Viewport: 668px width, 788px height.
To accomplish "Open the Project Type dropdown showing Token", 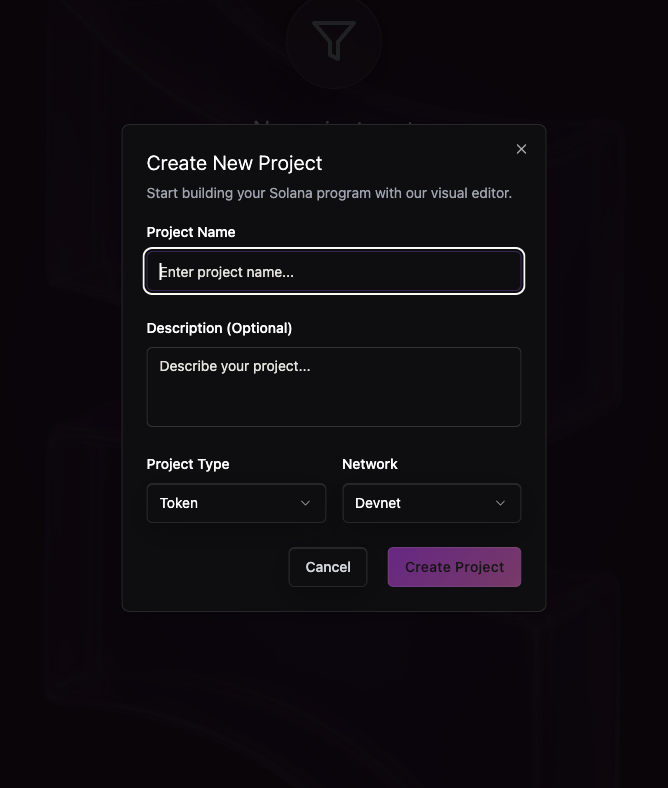I will click(x=236, y=503).
